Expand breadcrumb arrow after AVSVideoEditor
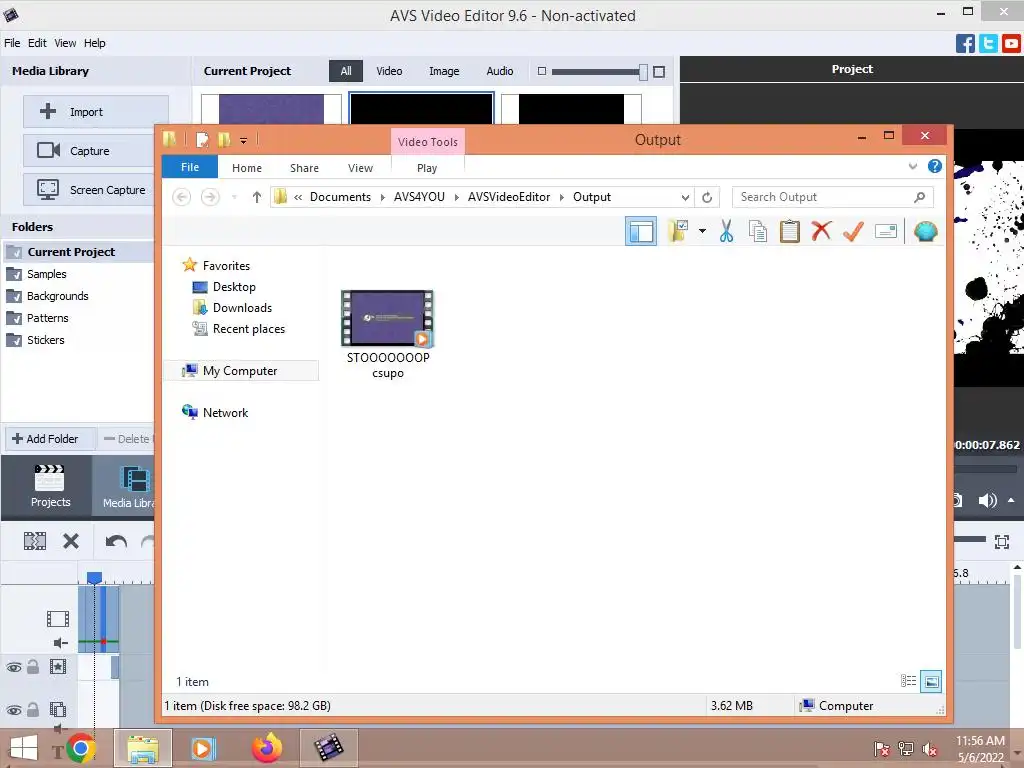This screenshot has width=1024, height=768. click(x=562, y=197)
